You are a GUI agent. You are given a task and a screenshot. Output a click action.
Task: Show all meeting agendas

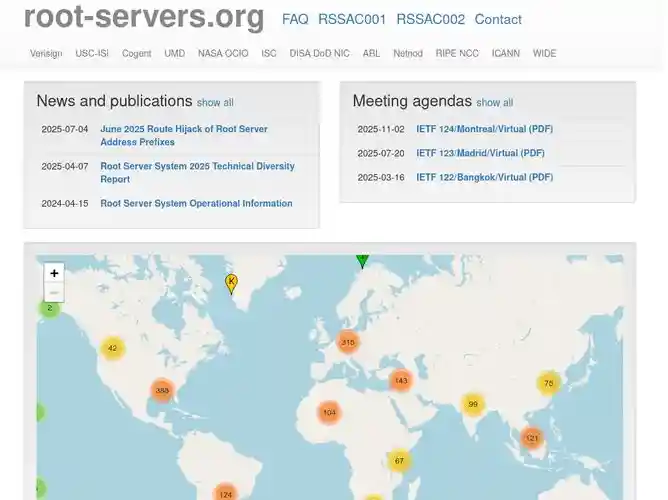(x=495, y=103)
